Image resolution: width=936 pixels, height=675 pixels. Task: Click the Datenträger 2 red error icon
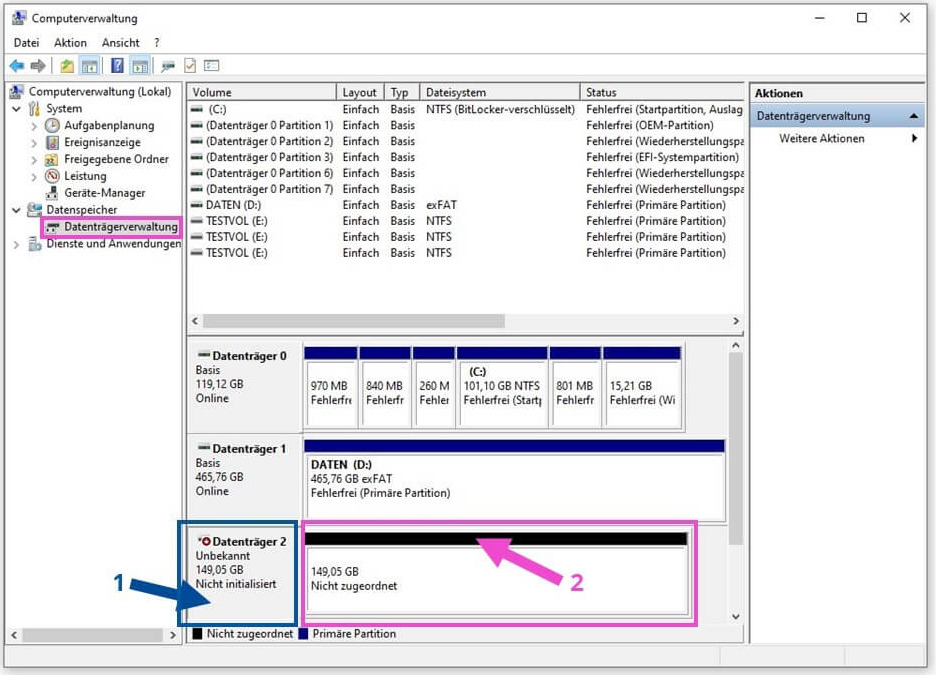[x=205, y=541]
